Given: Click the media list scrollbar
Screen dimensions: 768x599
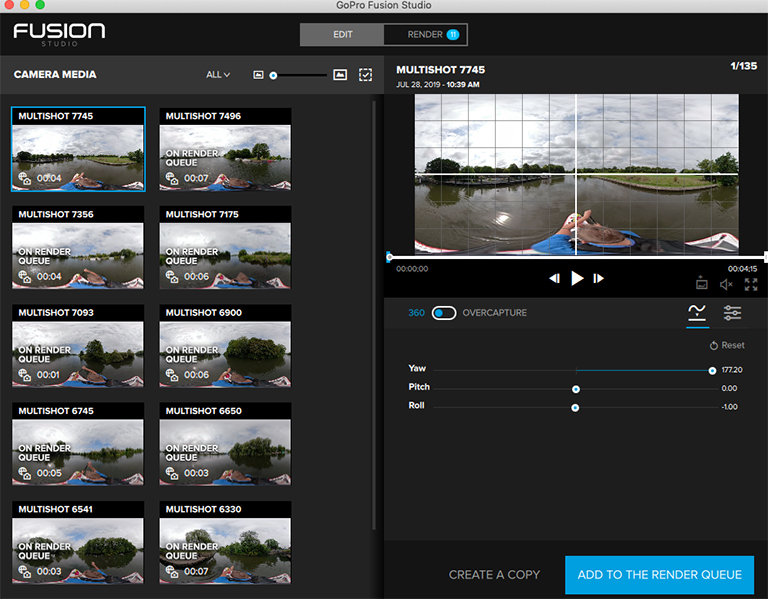Looking at the screenshot, I should pos(374,314).
